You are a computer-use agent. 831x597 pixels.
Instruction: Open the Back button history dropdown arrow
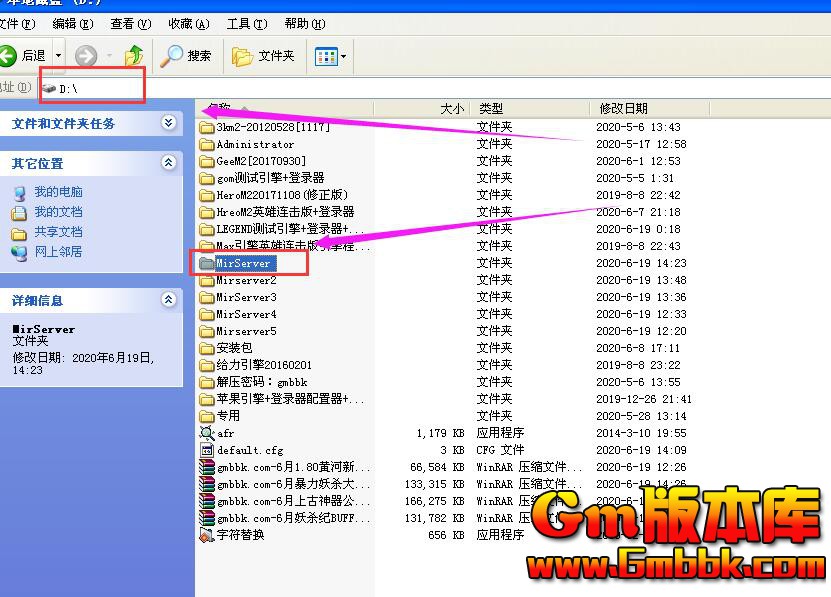coord(58,56)
